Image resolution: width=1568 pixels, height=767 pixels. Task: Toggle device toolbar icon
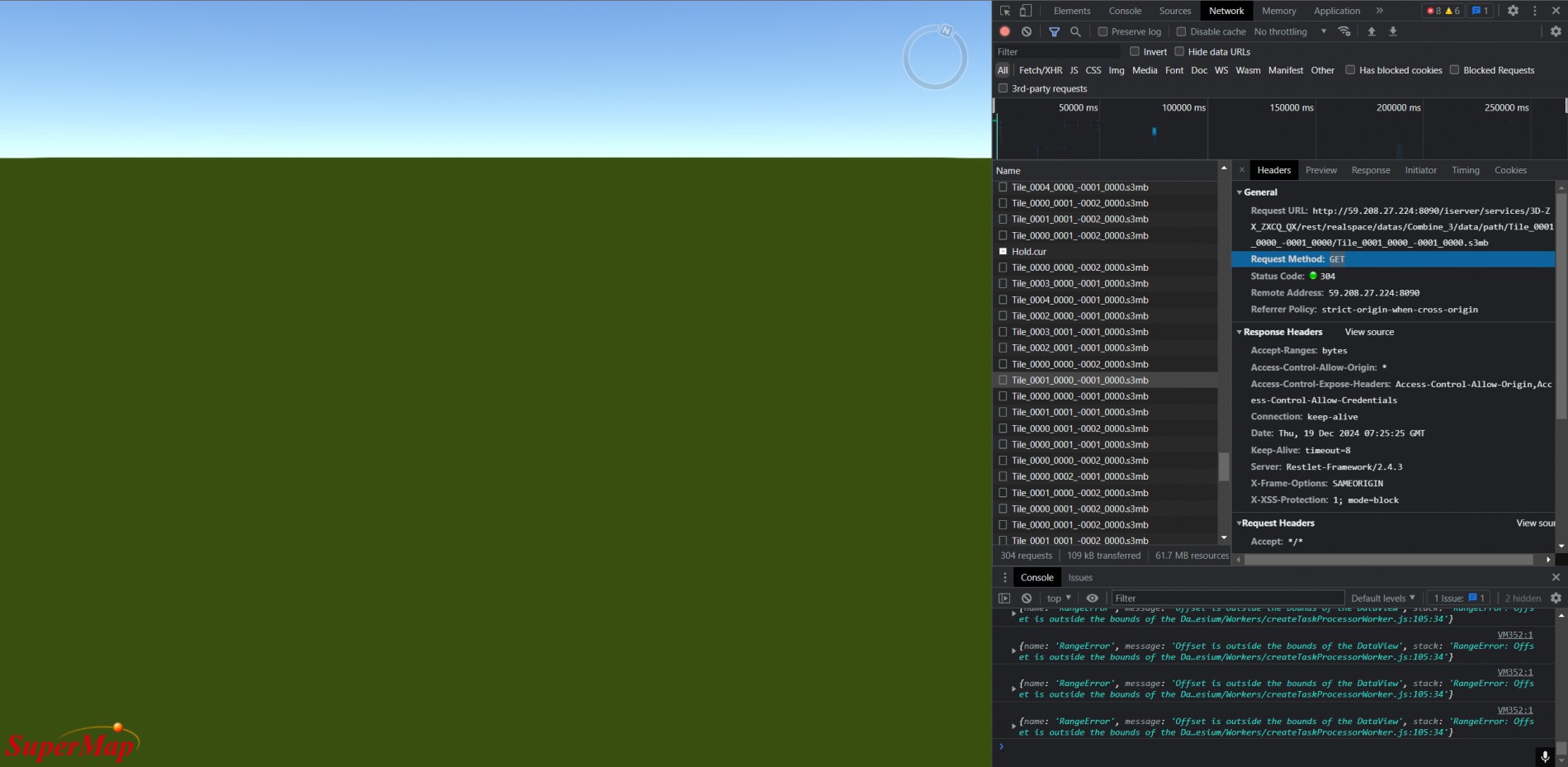pos(1025,11)
